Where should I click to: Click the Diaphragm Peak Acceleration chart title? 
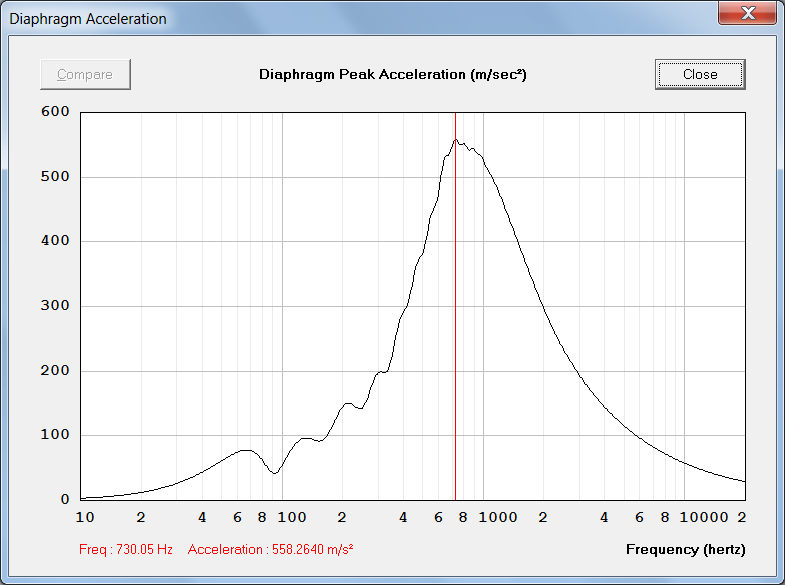(392, 75)
